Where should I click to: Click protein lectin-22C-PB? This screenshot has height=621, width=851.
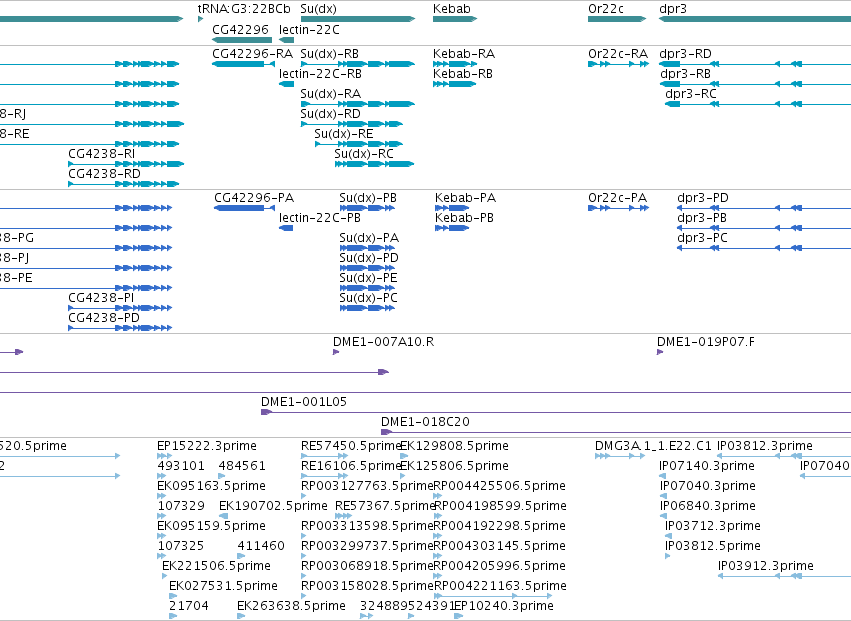pyautogui.click(x=286, y=228)
